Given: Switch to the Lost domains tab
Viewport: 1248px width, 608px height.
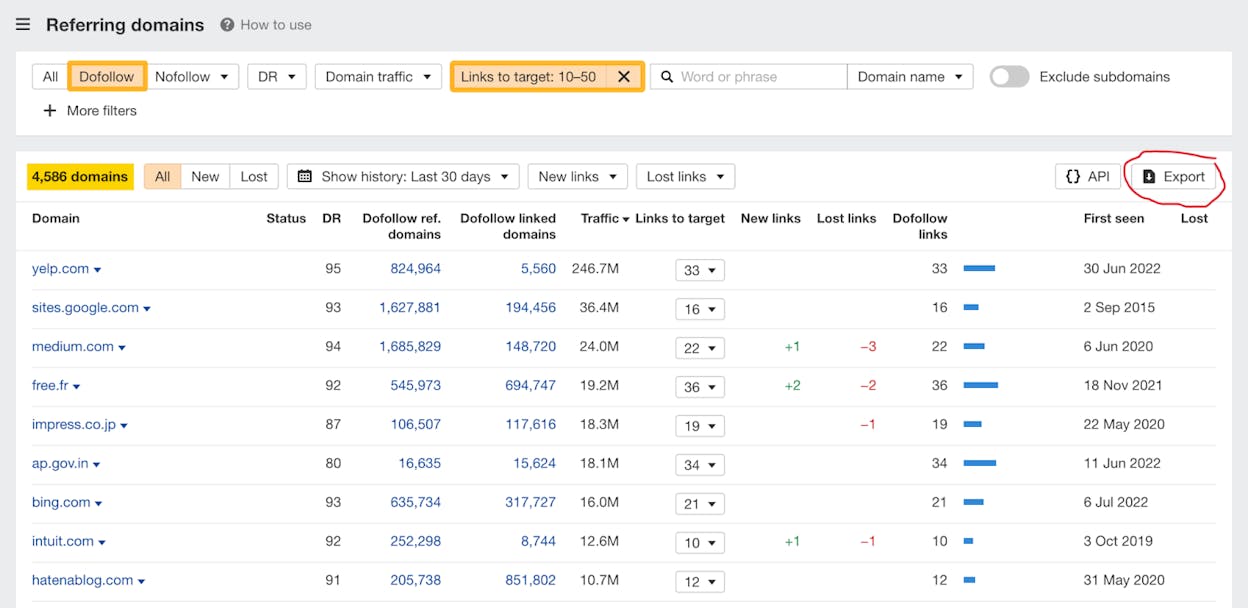Looking at the screenshot, I should (x=254, y=177).
